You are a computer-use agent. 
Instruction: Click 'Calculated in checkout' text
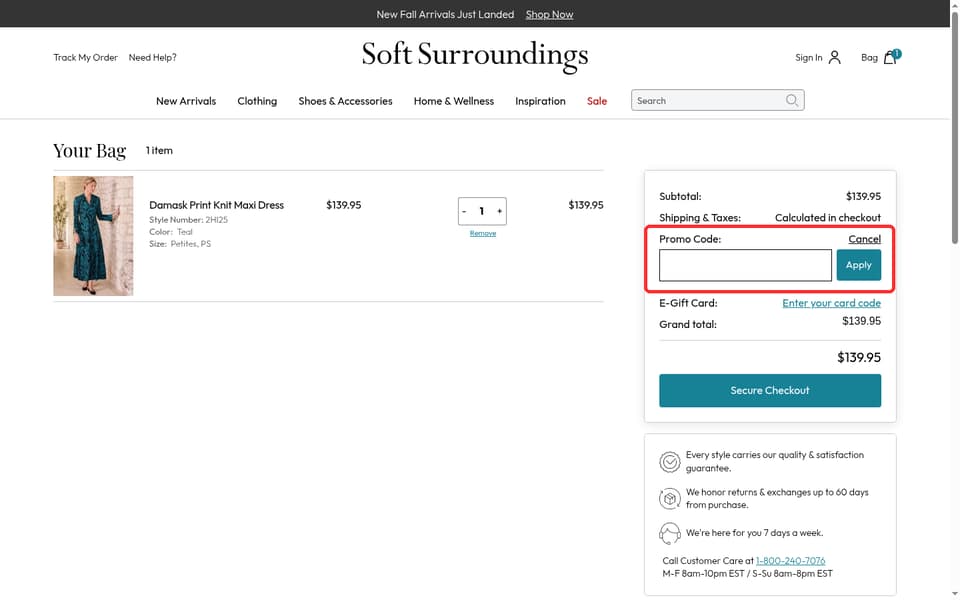click(828, 217)
